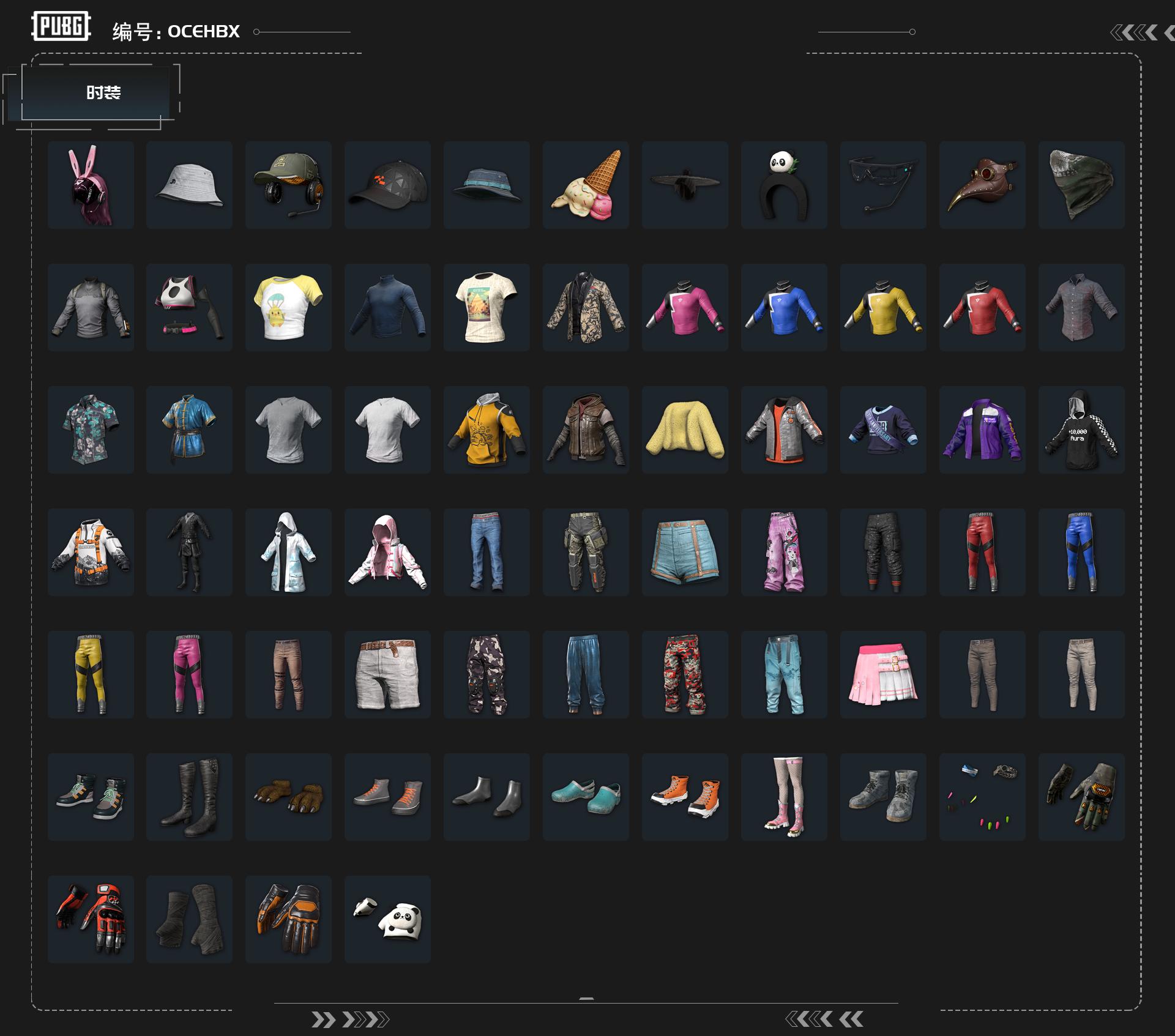Select the pink bunny ears helmet

point(91,185)
